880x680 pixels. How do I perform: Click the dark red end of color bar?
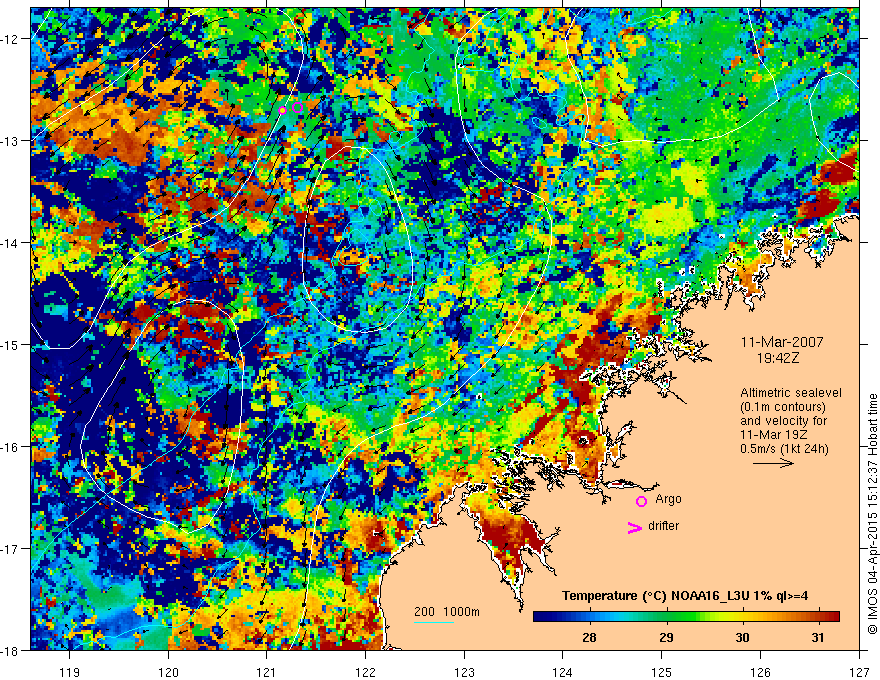tap(834, 616)
